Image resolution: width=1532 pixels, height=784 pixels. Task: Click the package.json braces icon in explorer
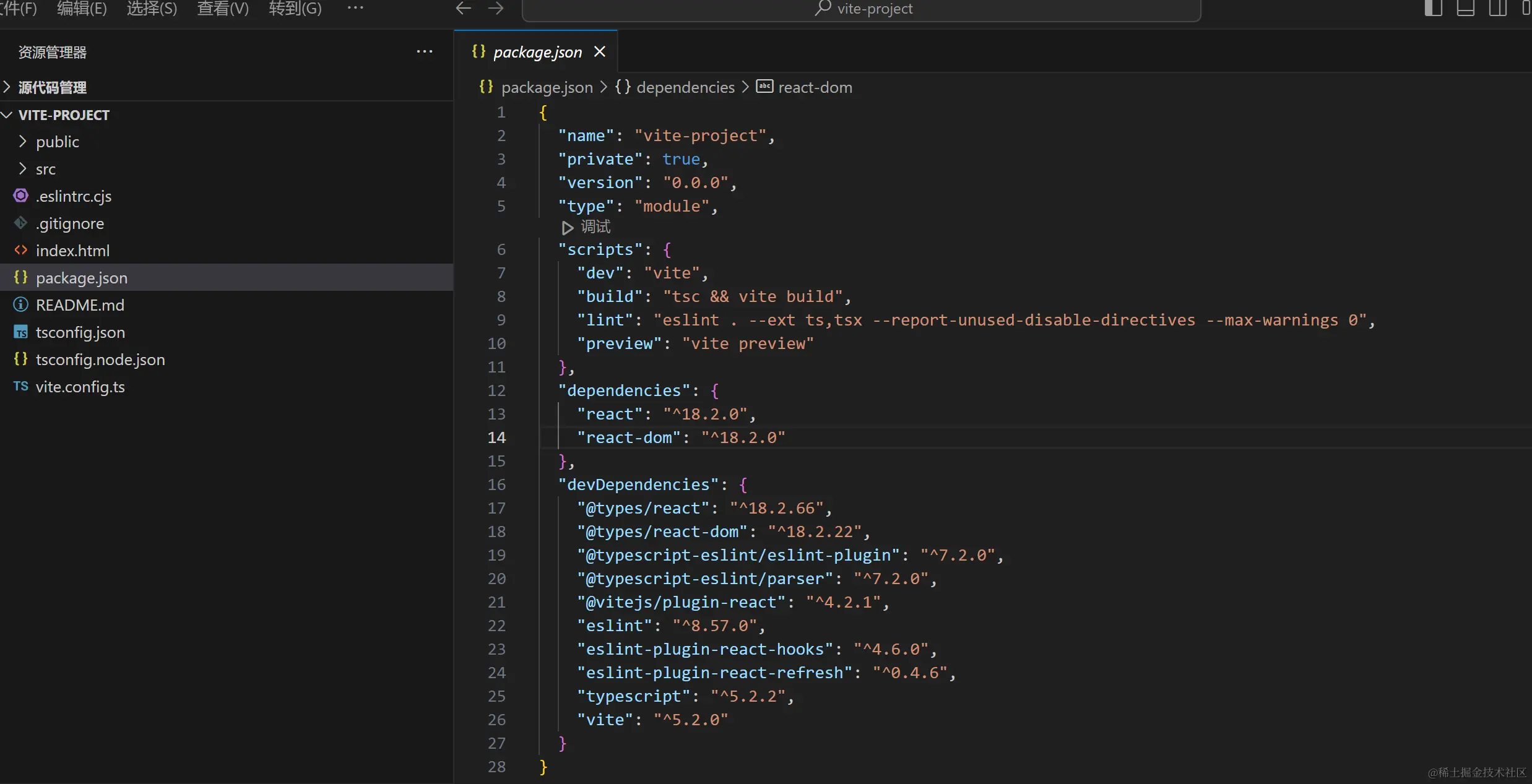[x=20, y=277]
